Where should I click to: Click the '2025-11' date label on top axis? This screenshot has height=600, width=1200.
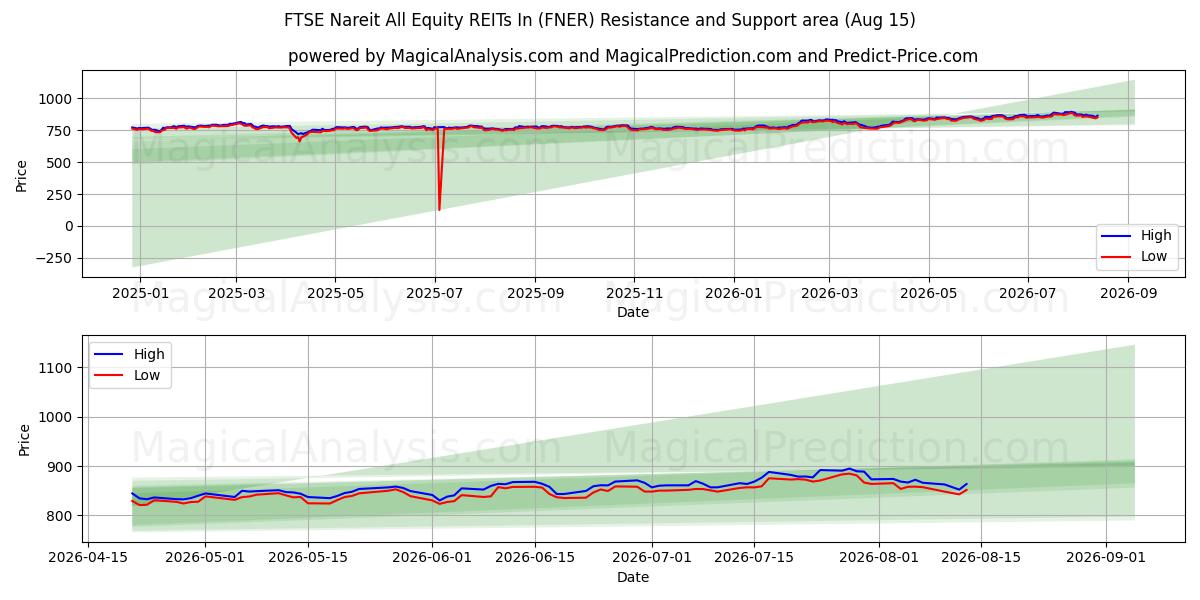[x=633, y=293]
